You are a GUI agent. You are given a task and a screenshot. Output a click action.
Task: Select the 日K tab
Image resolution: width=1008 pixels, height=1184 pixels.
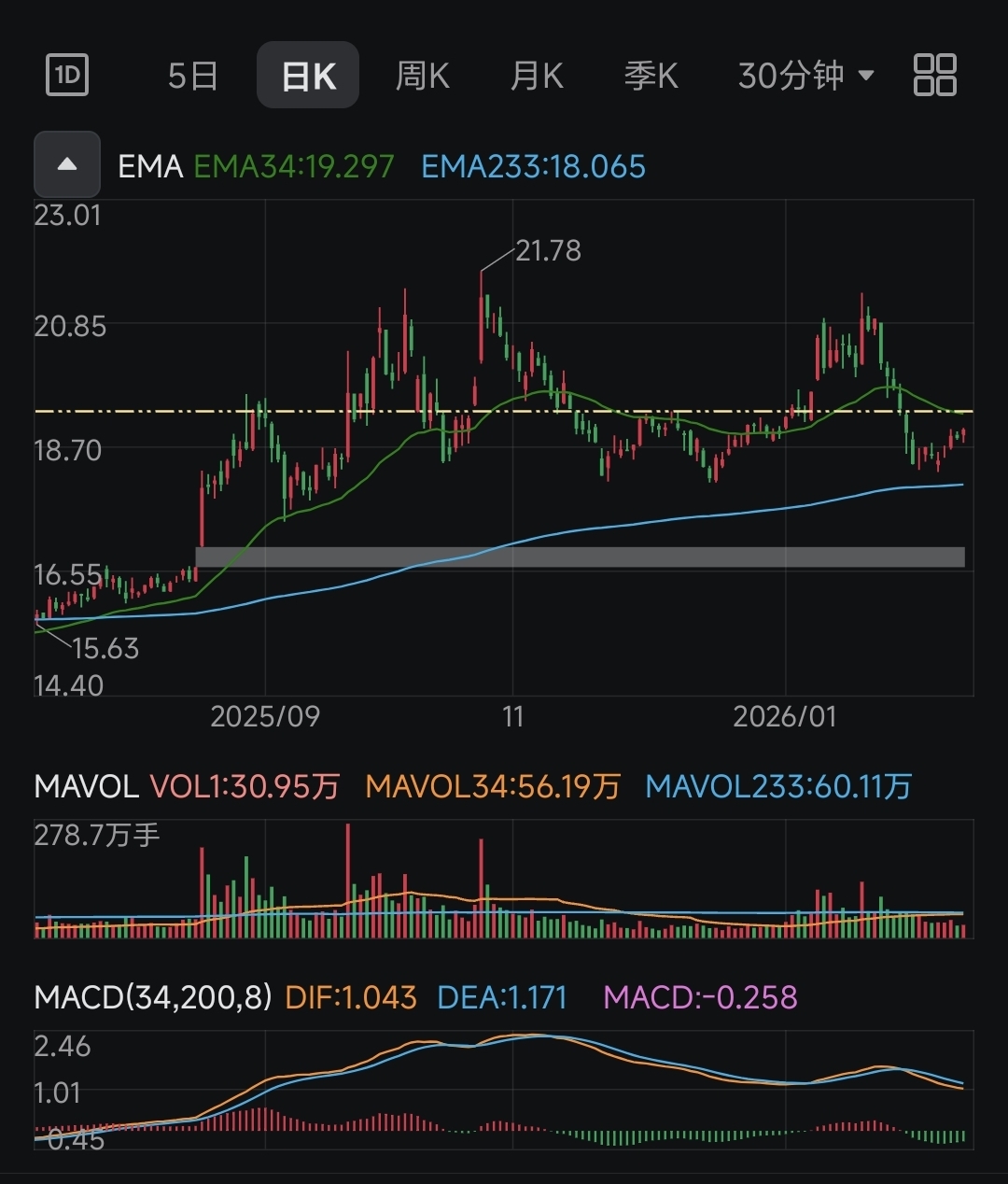click(x=308, y=75)
